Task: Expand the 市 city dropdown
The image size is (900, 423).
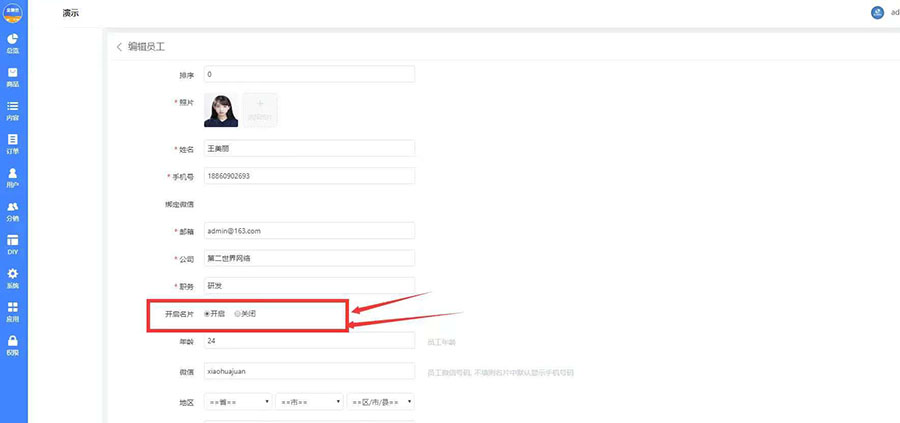Action: click(308, 402)
